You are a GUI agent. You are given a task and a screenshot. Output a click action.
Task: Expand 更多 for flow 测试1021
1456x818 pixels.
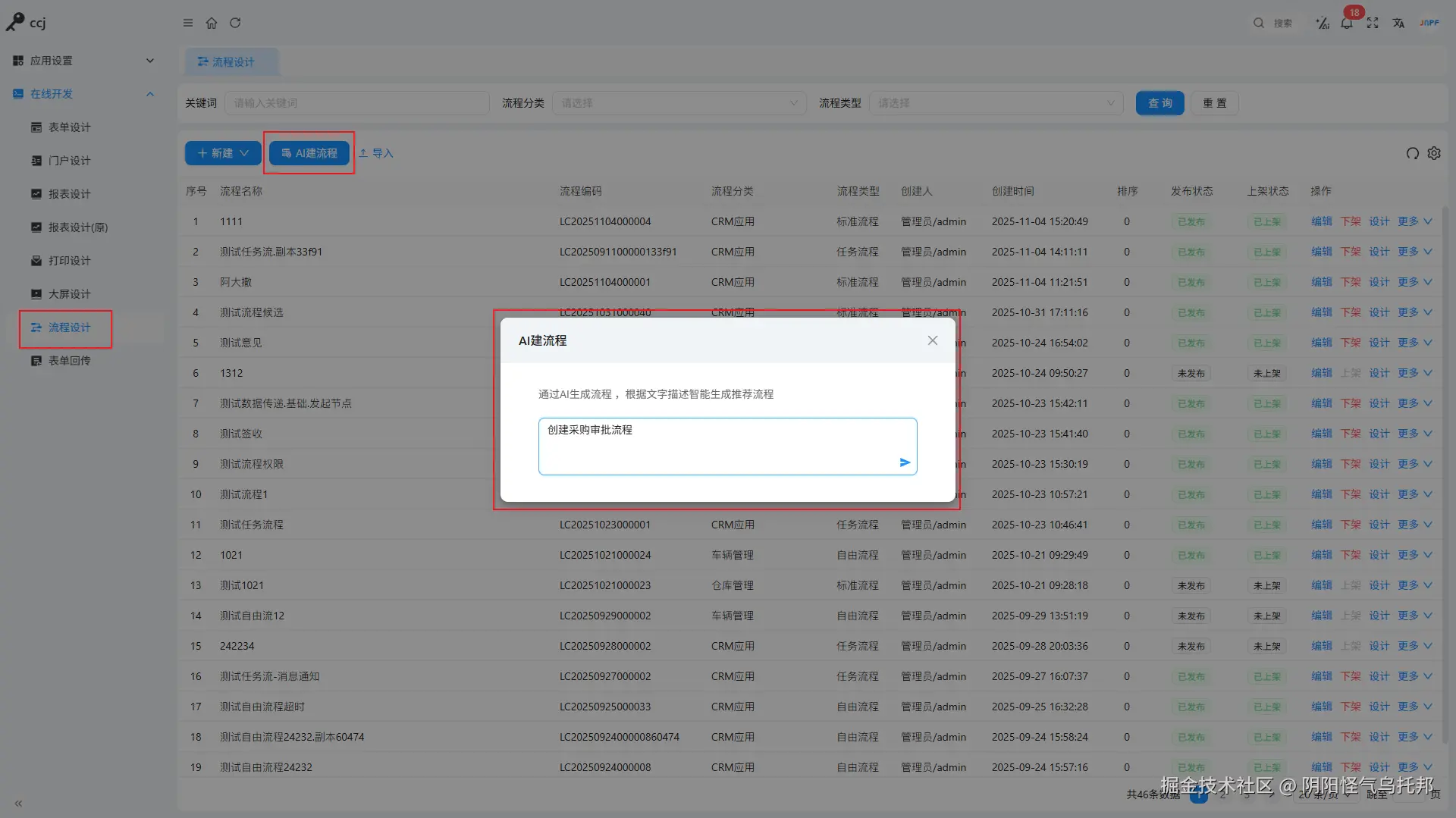(1415, 585)
